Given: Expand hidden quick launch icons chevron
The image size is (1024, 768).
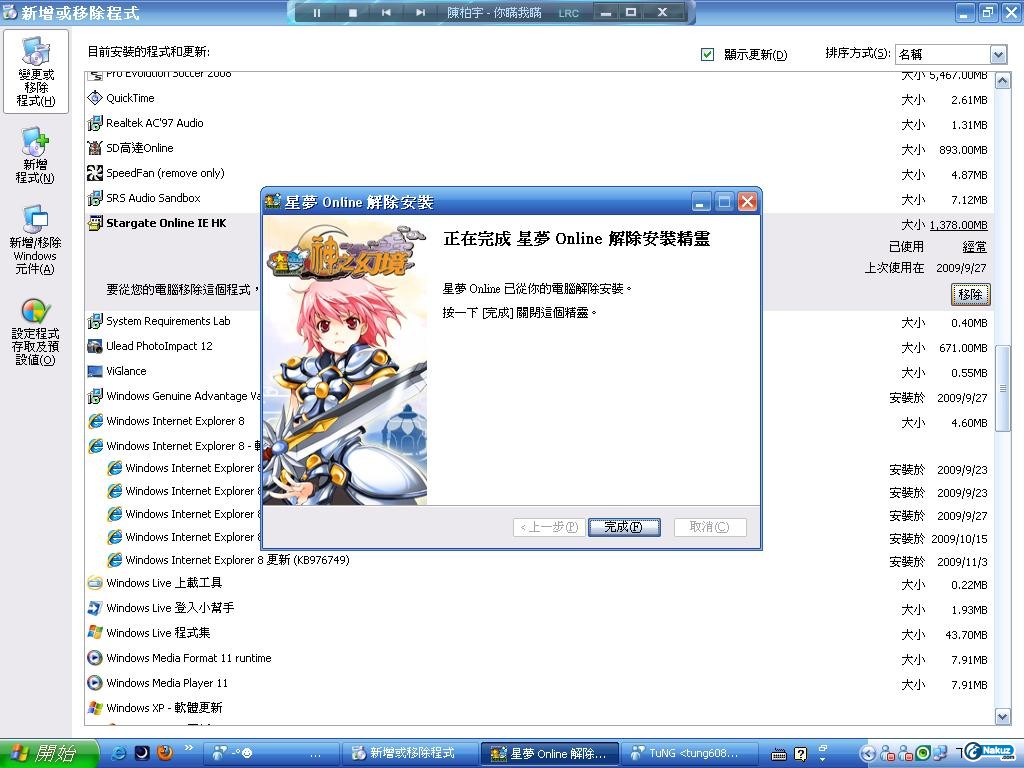Looking at the screenshot, I should (x=189, y=748).
